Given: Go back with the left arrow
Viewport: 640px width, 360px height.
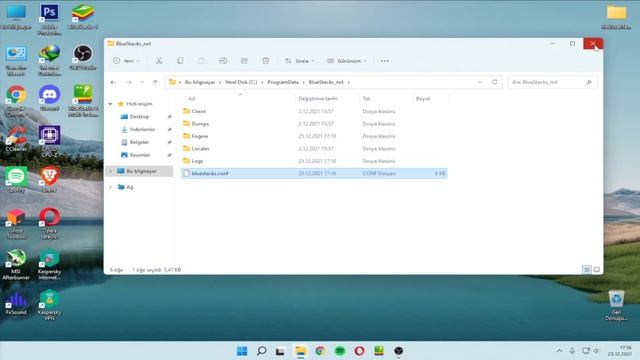Looking at the screenshot, I should click(113, 82).
